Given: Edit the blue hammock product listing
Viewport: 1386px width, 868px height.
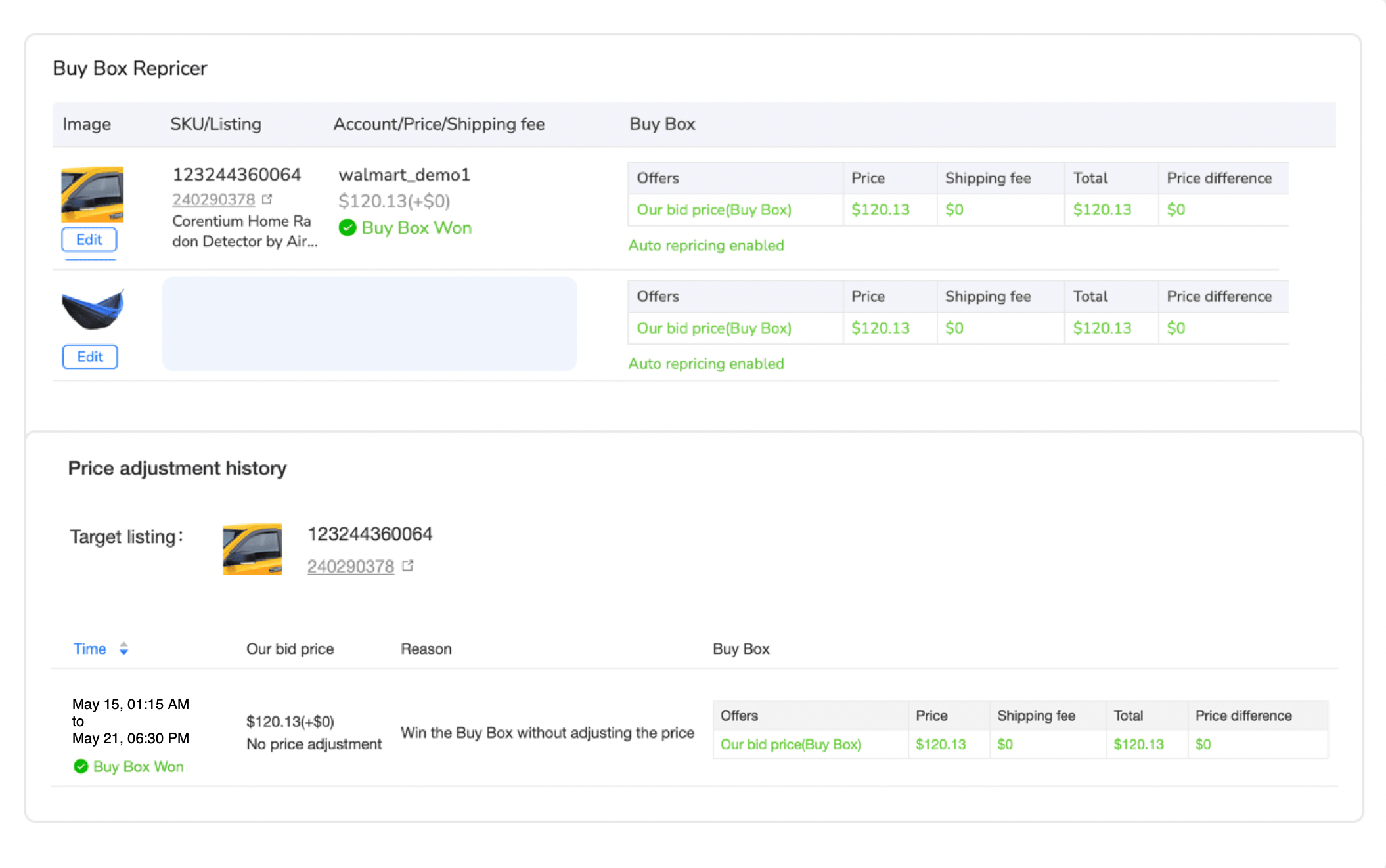Looking at the screenshot, I should 90,357.
